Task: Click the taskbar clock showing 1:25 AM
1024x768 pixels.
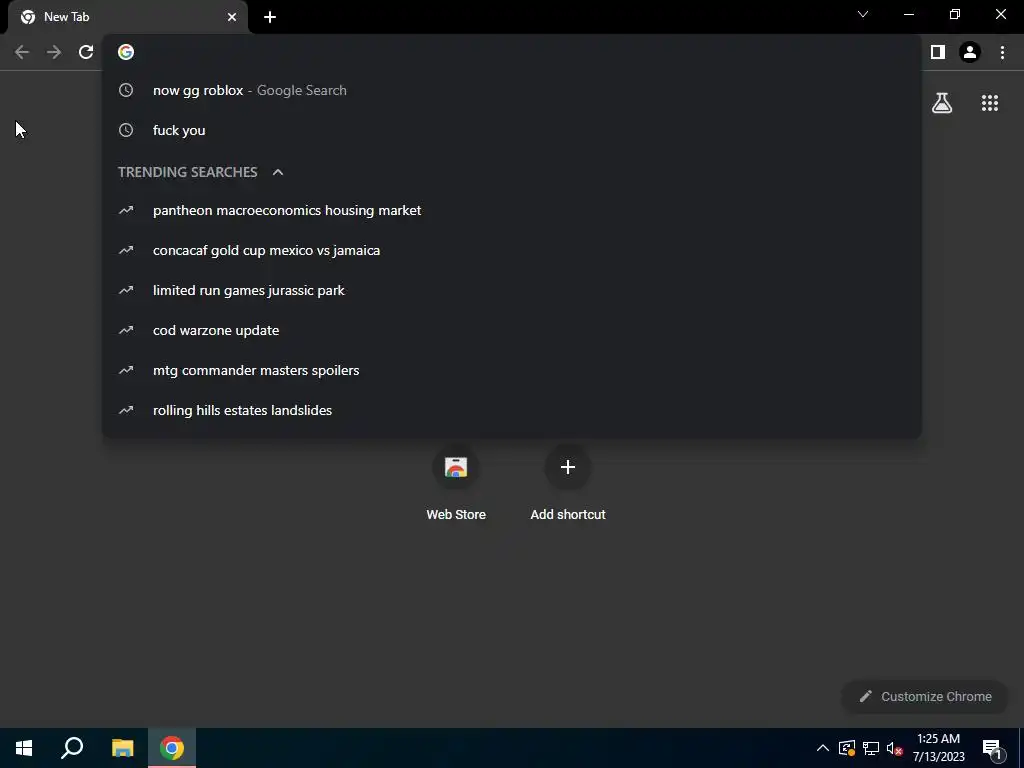Action: pos(938,748)
